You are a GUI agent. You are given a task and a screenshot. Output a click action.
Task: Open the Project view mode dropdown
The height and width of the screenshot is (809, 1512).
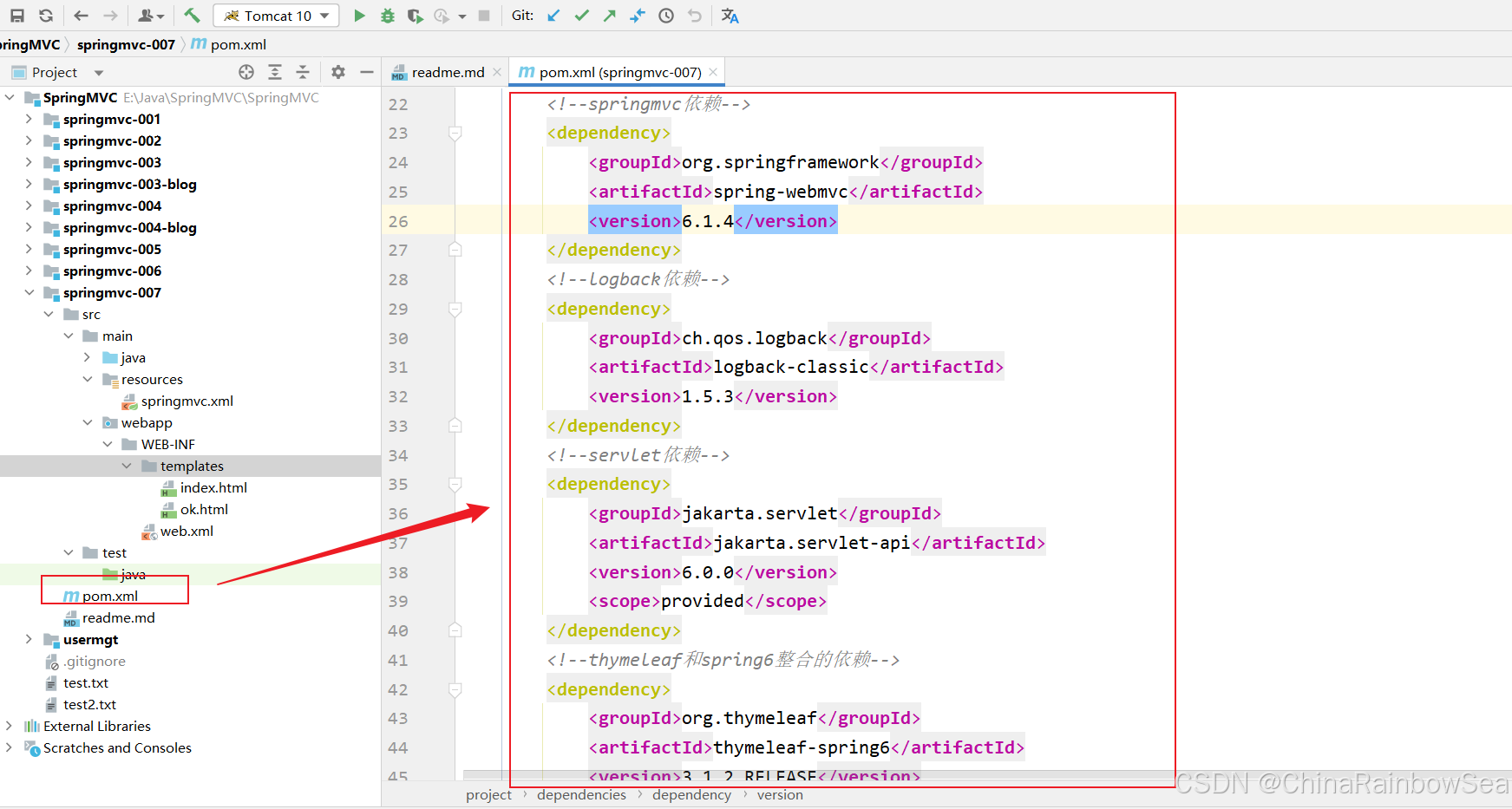[99, 73]
